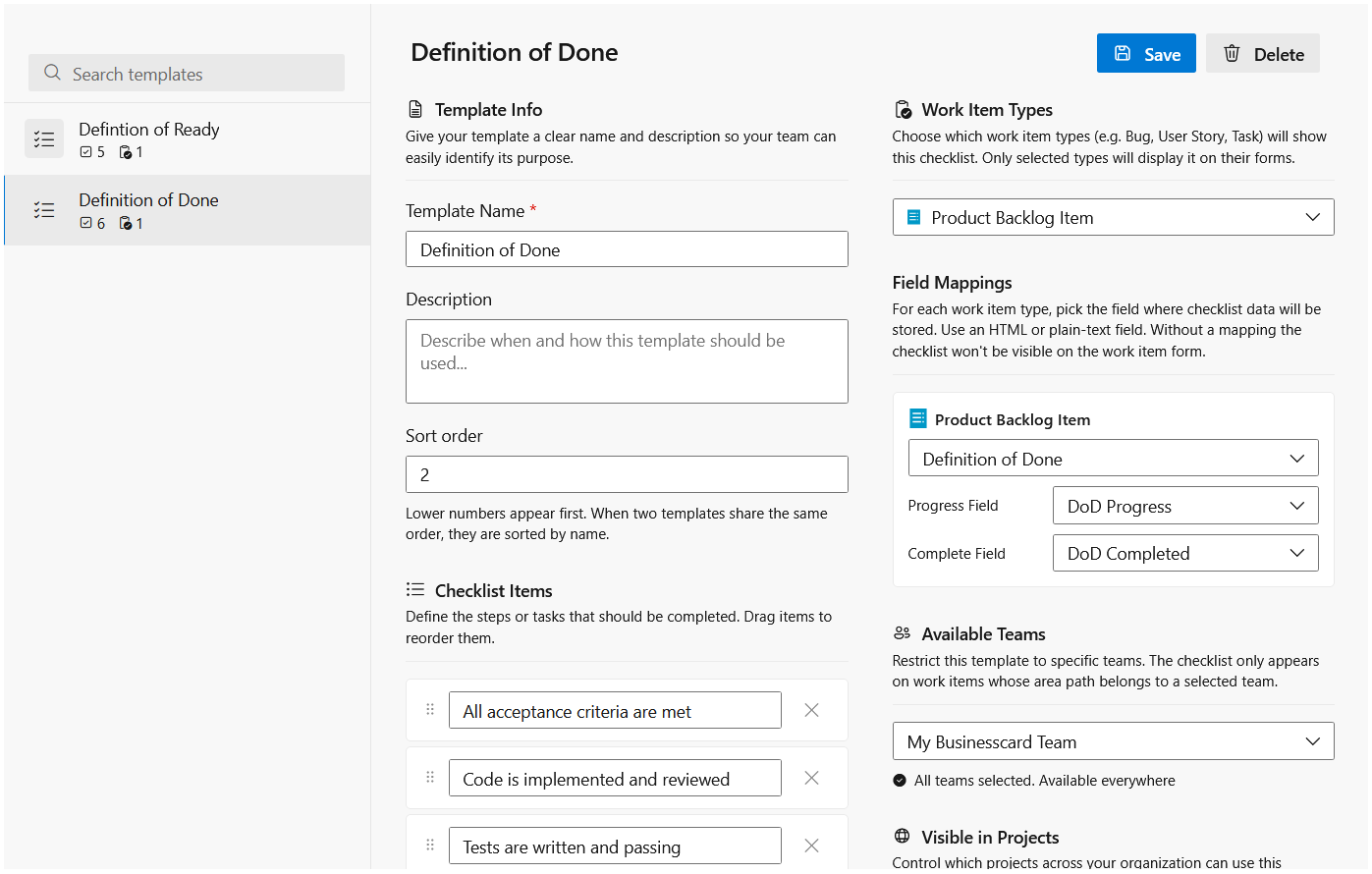Image resolution: width=1372 pixels, height=874 pixels.
Task: Click the Definition of Done page heading
Action: click(x=515, y=52)
